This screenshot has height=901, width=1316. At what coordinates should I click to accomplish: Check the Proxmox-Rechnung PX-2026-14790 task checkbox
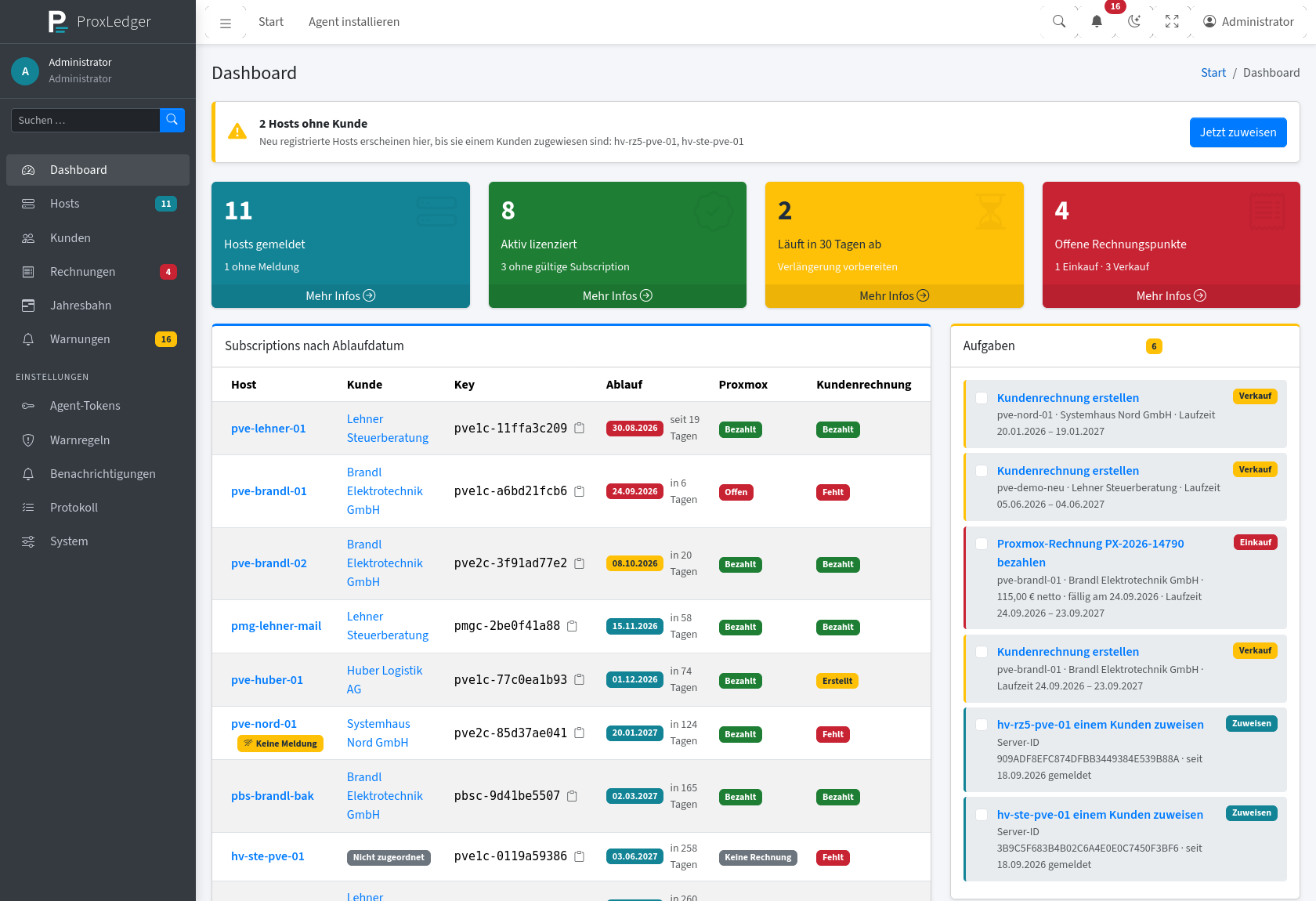pyautogui.click(x=982, y=544)
